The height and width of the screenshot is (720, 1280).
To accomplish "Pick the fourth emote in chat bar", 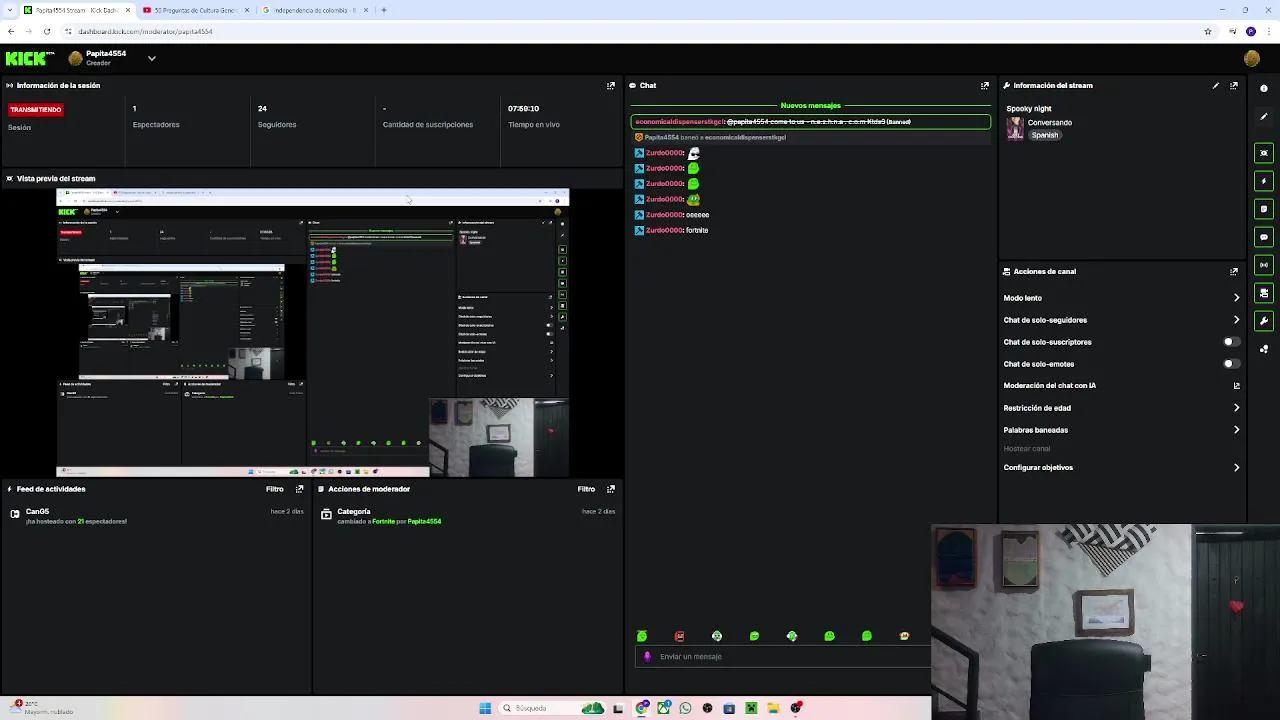I will (x=754, y=636).
